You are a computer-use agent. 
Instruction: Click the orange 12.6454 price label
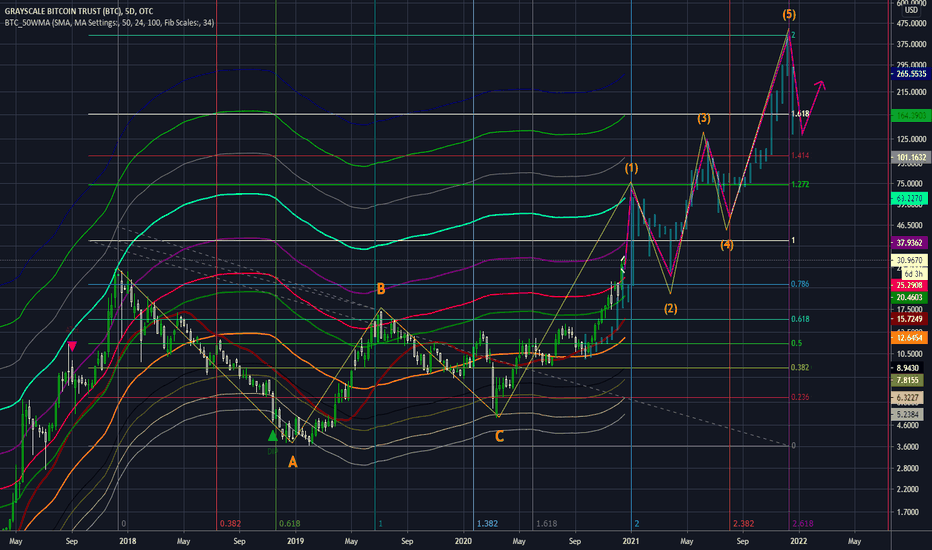click(911, 338)
